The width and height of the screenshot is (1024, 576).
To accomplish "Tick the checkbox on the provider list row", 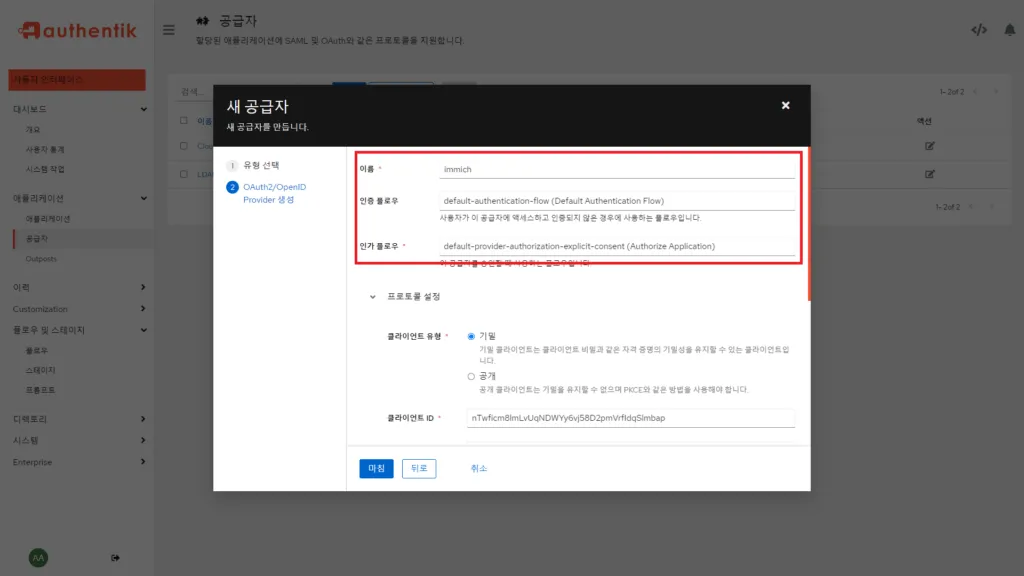I will 182,144.
